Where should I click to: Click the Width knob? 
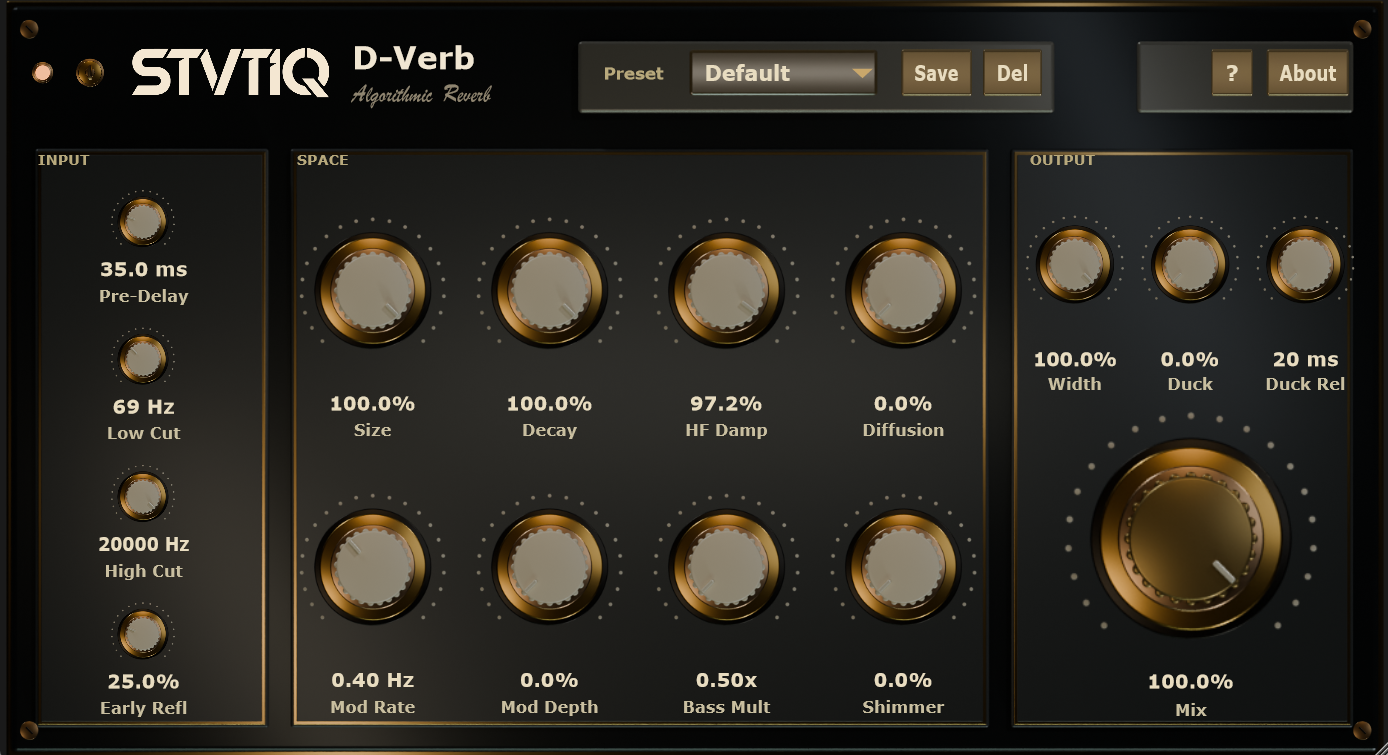1075,265
